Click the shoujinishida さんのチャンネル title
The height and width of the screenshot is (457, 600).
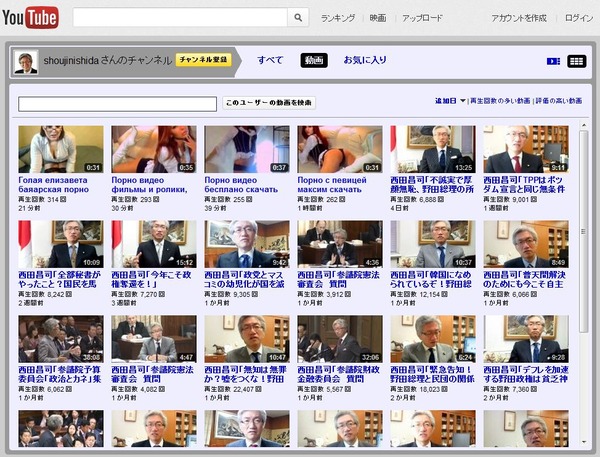108,60
